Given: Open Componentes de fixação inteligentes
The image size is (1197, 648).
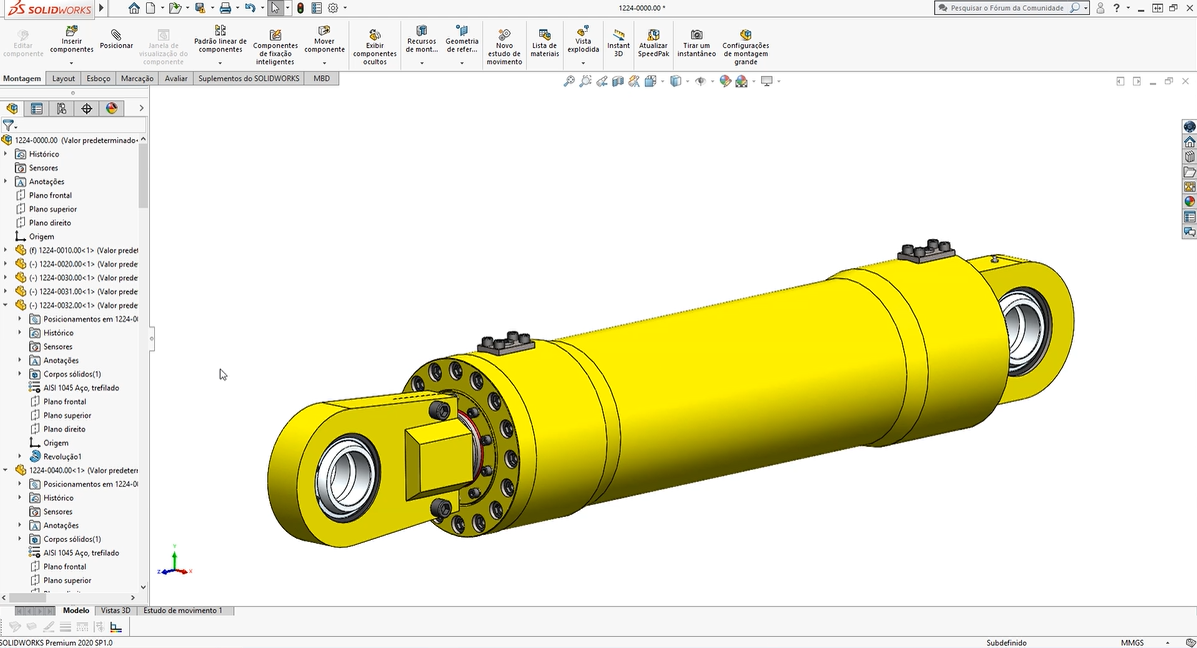Looking at the screenshot, I should coord(275,46).
